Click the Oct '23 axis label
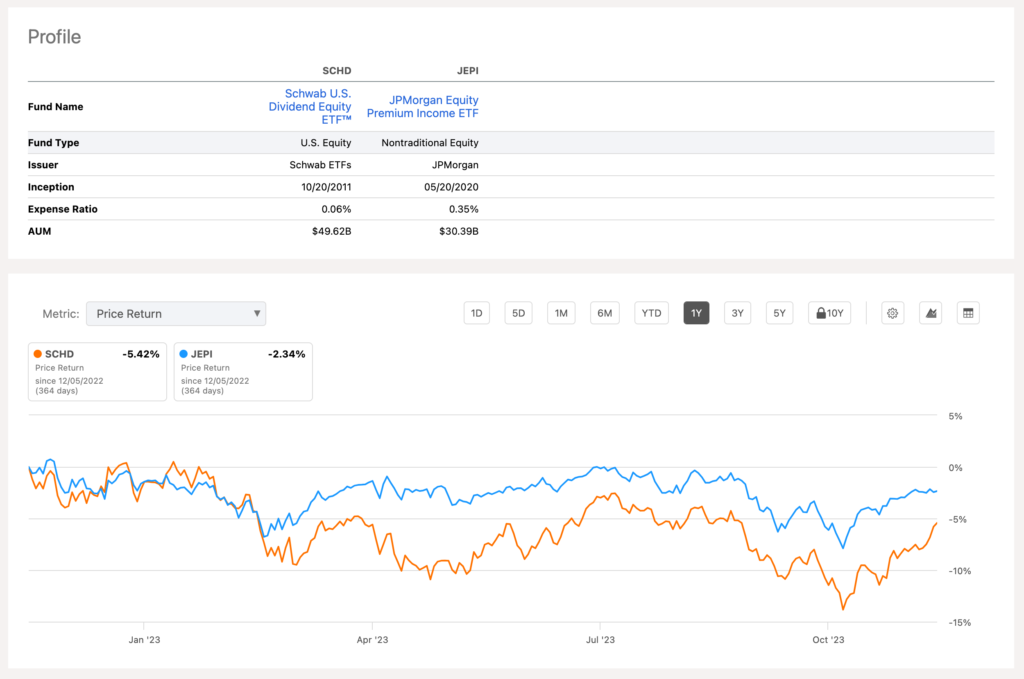Viewport: 1024px width, 679px height. pyautogui.click(x=828, y=640)
